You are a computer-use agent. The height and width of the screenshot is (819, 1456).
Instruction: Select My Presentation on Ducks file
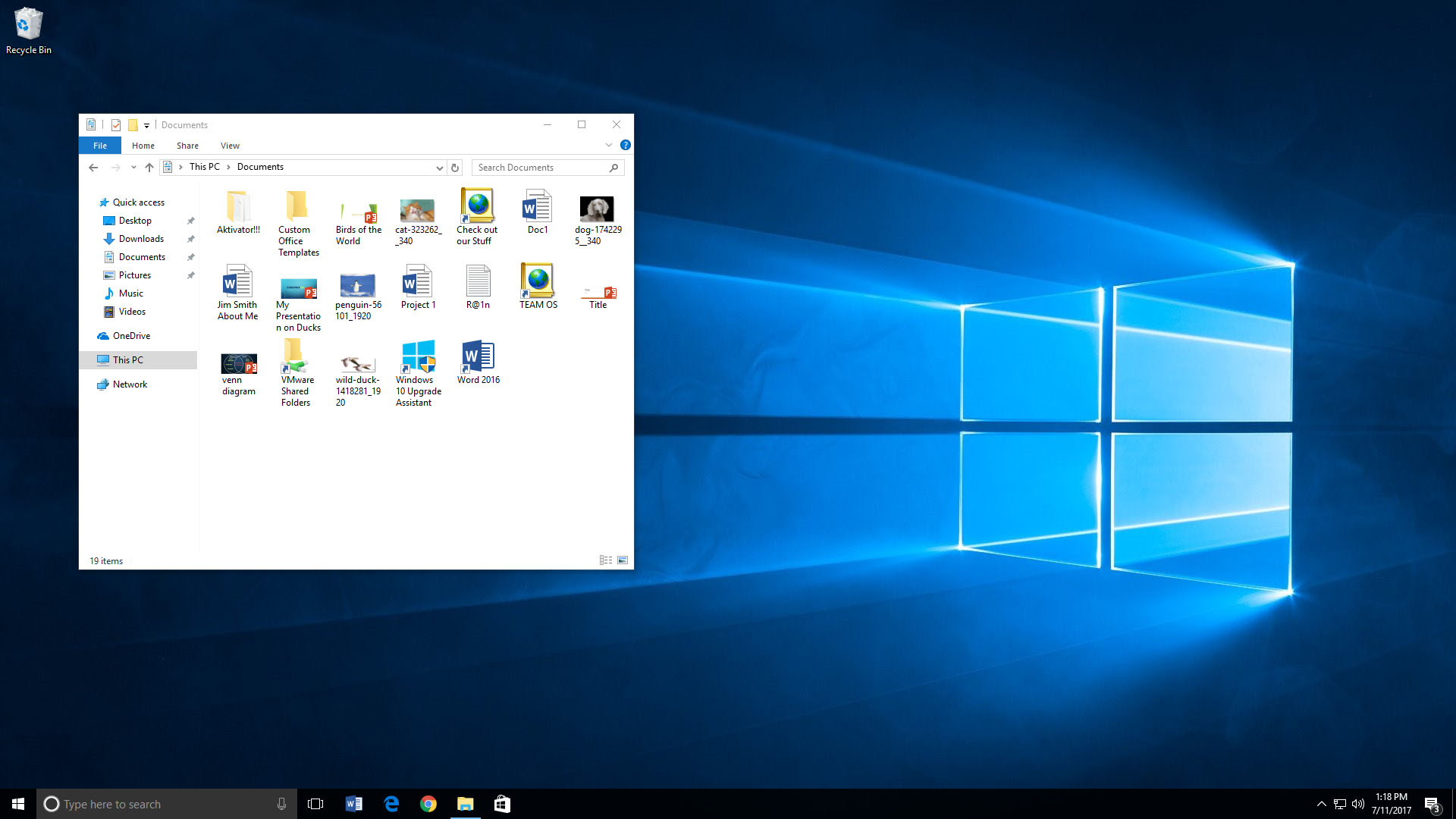click(298, 304)
